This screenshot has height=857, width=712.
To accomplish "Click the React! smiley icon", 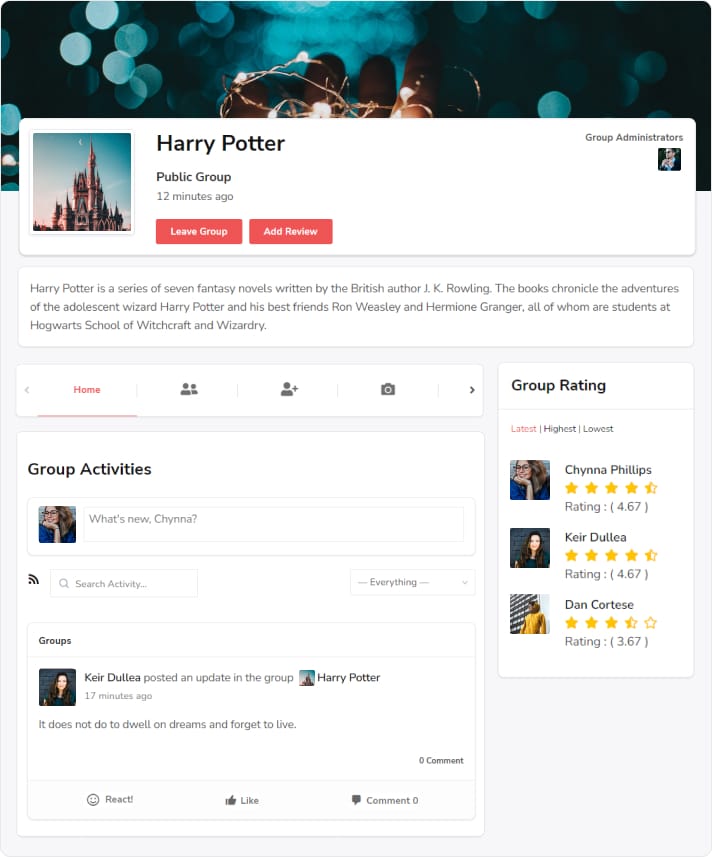I will [x=93, y=800].
